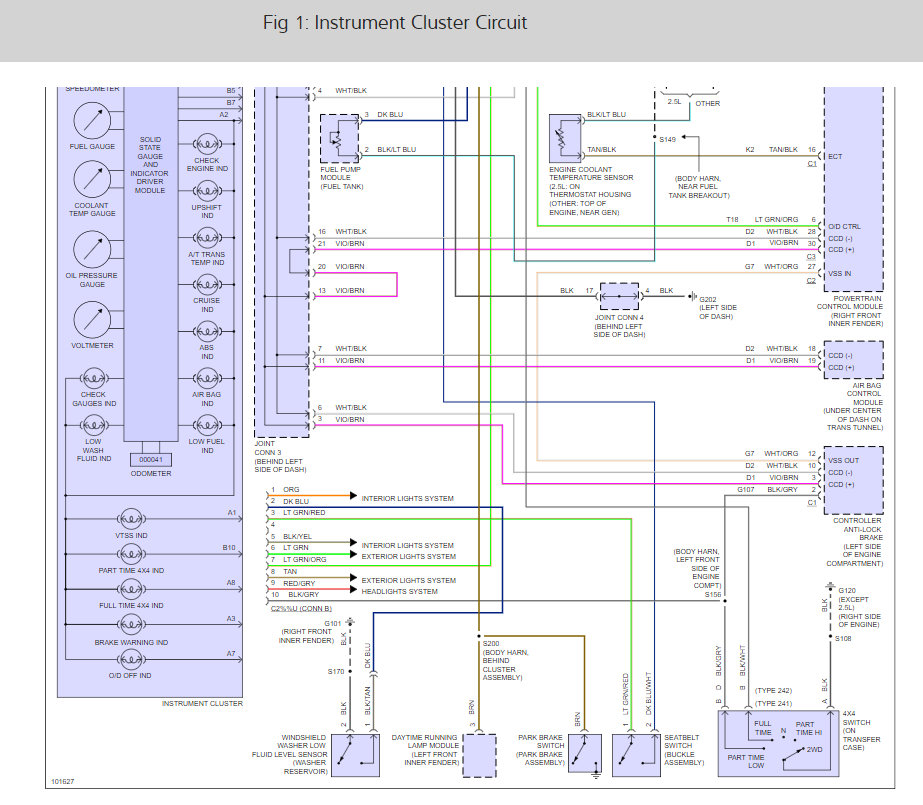Click the 4x4 switch 2WD contact symbol
The image size is (923, 805).
click(x=795, y=754)
